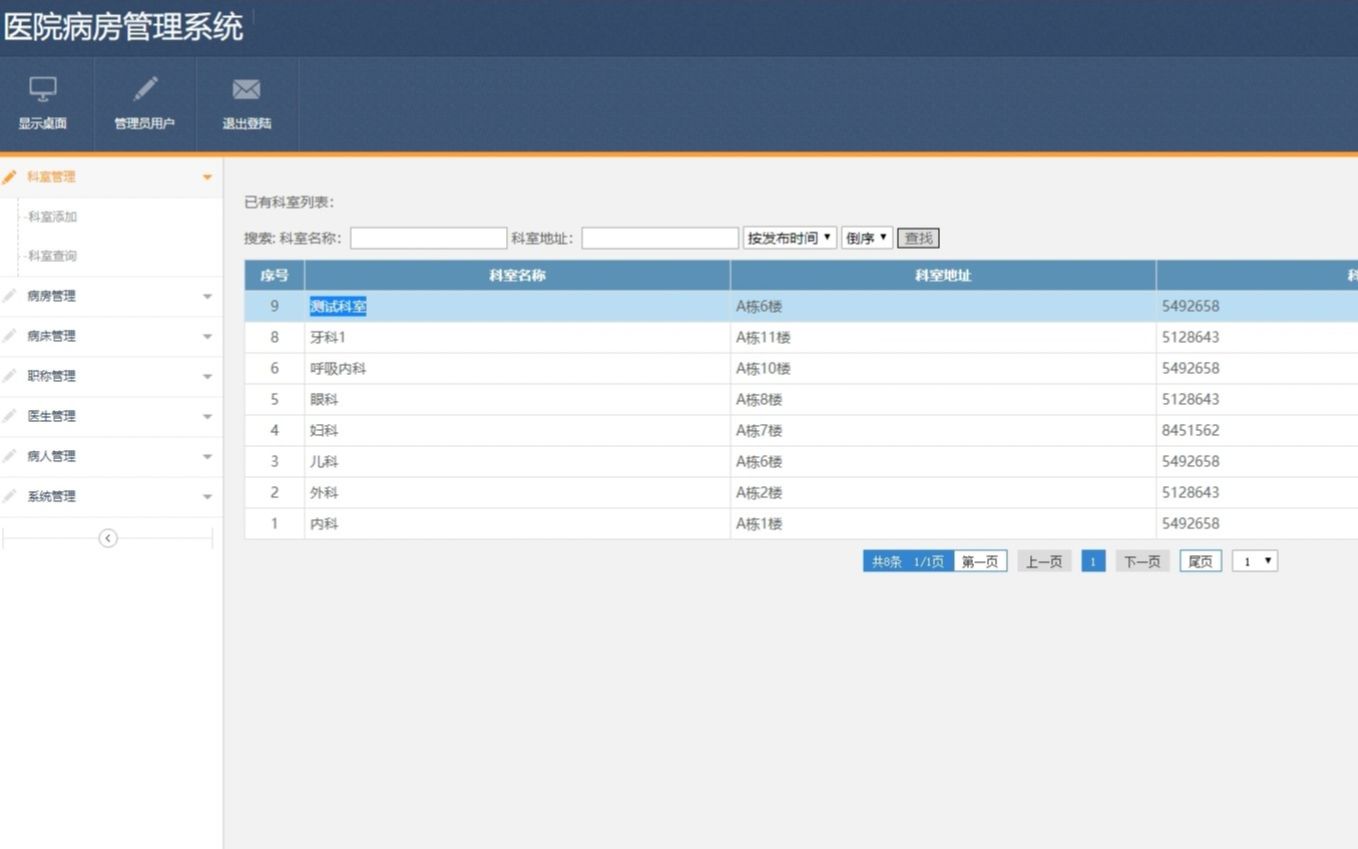
Task: Click the 科室名称 column header
Action: [517, 276]
